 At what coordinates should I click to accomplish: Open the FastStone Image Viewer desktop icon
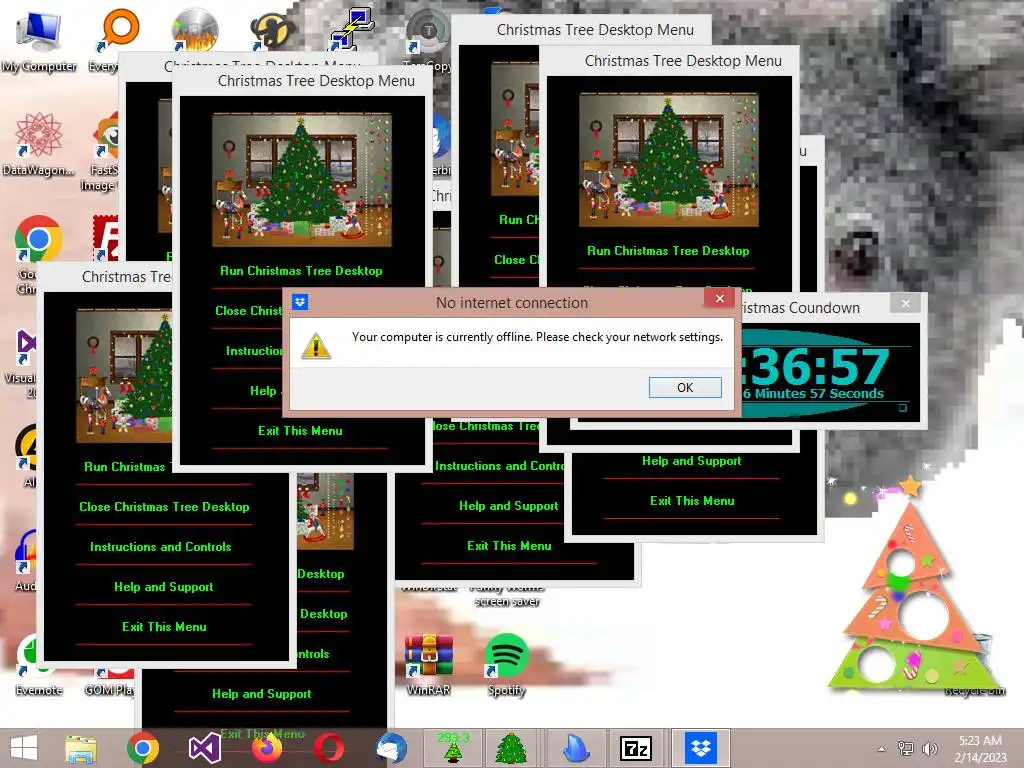[103, 152]
